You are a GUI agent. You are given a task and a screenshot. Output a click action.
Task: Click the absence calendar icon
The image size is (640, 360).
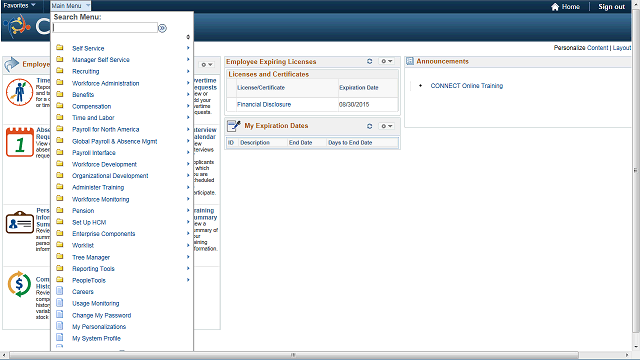(x=20, y=142)
